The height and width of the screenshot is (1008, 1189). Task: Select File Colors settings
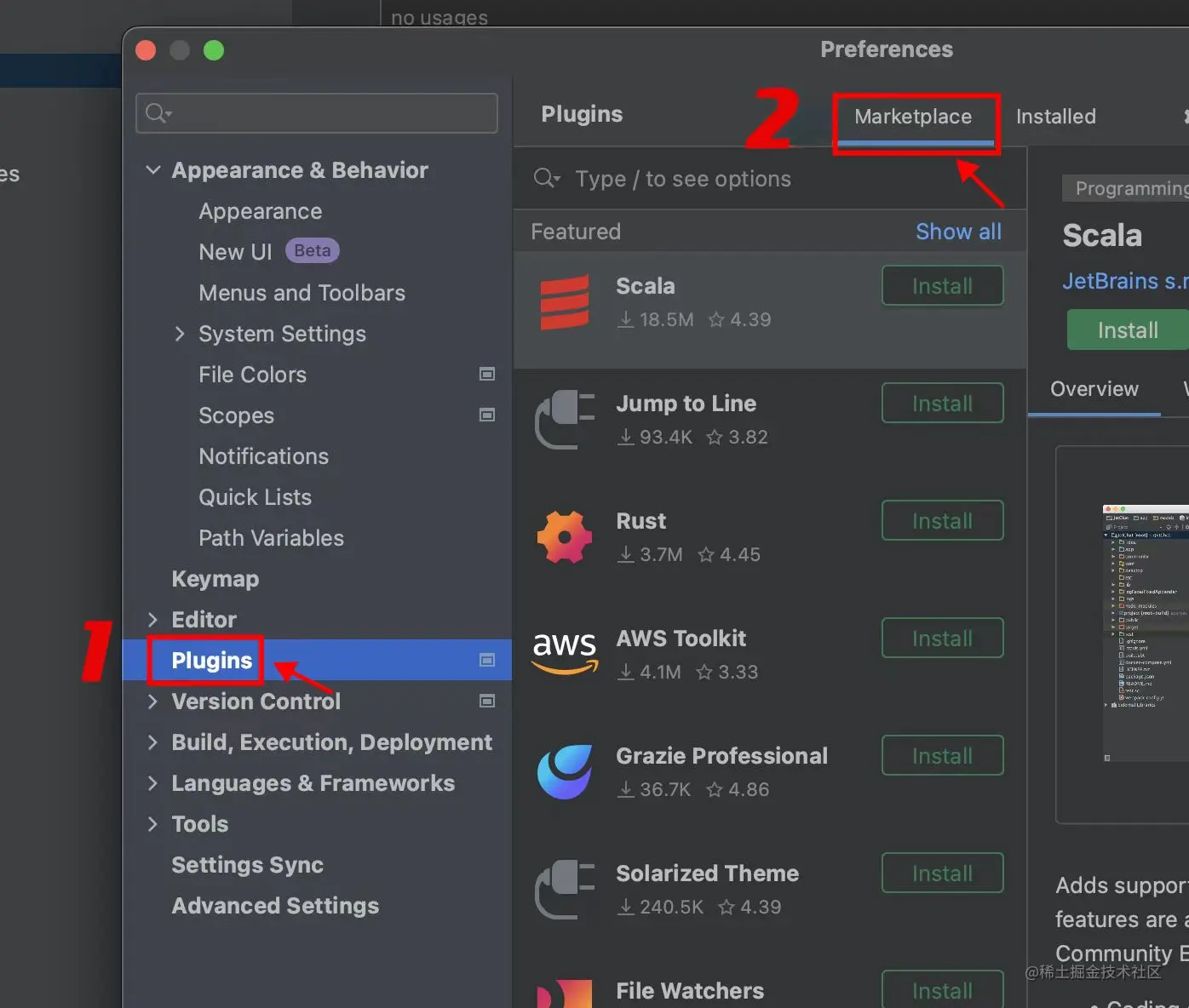point(252,375)
